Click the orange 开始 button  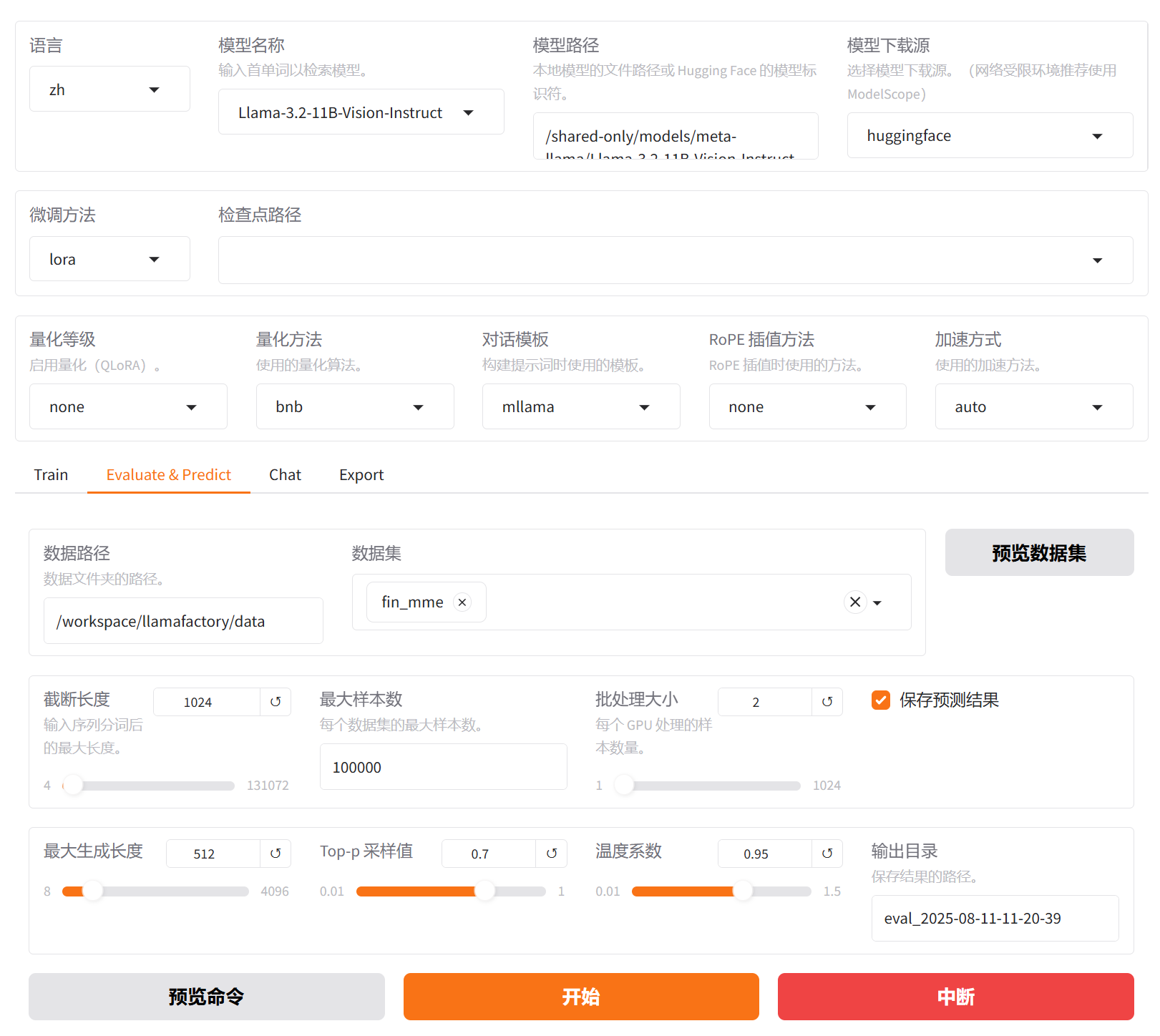580,997
